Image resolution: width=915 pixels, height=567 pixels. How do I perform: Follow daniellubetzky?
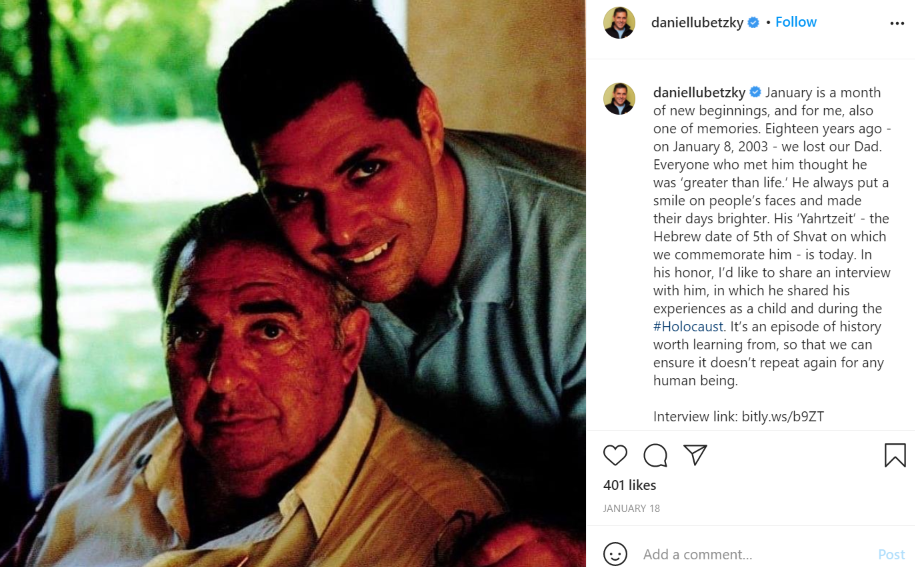click(x=796, y=22)
